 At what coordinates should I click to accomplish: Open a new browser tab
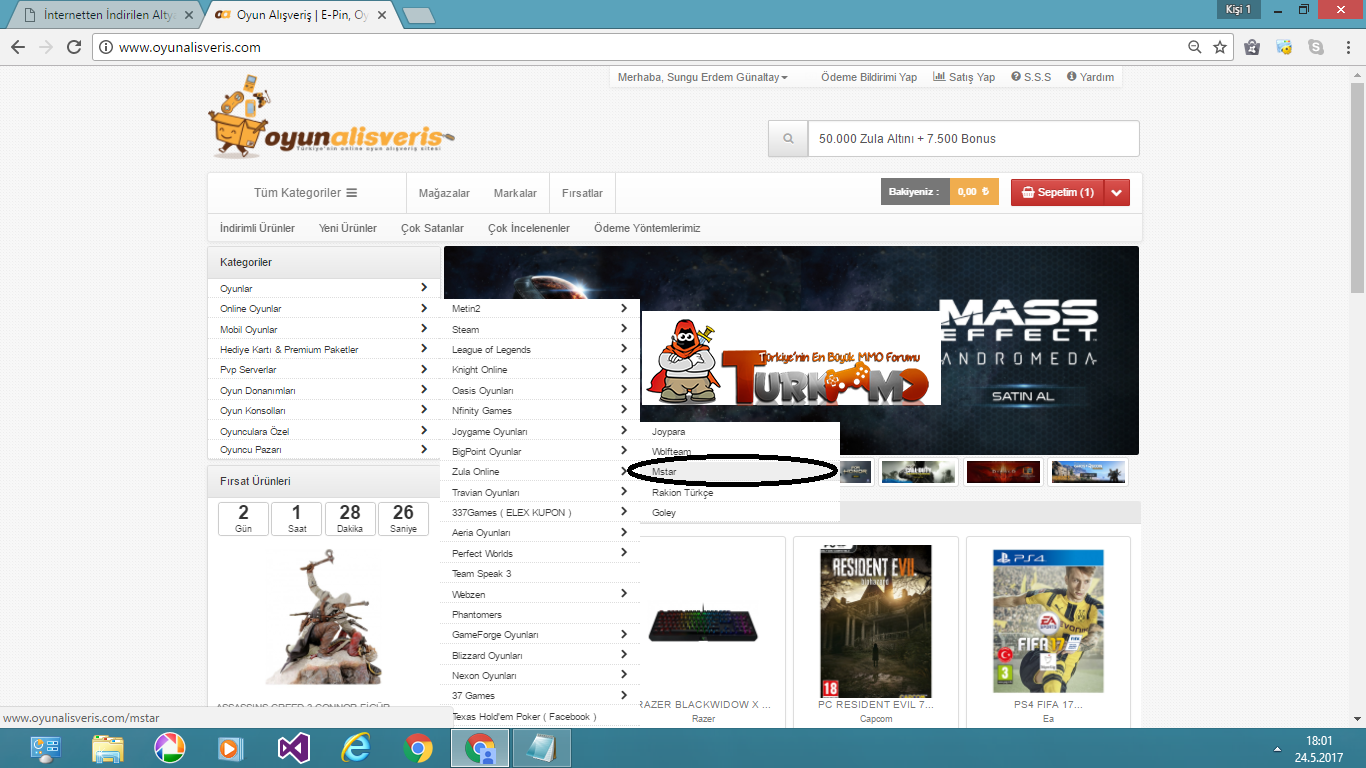point(418,15)
